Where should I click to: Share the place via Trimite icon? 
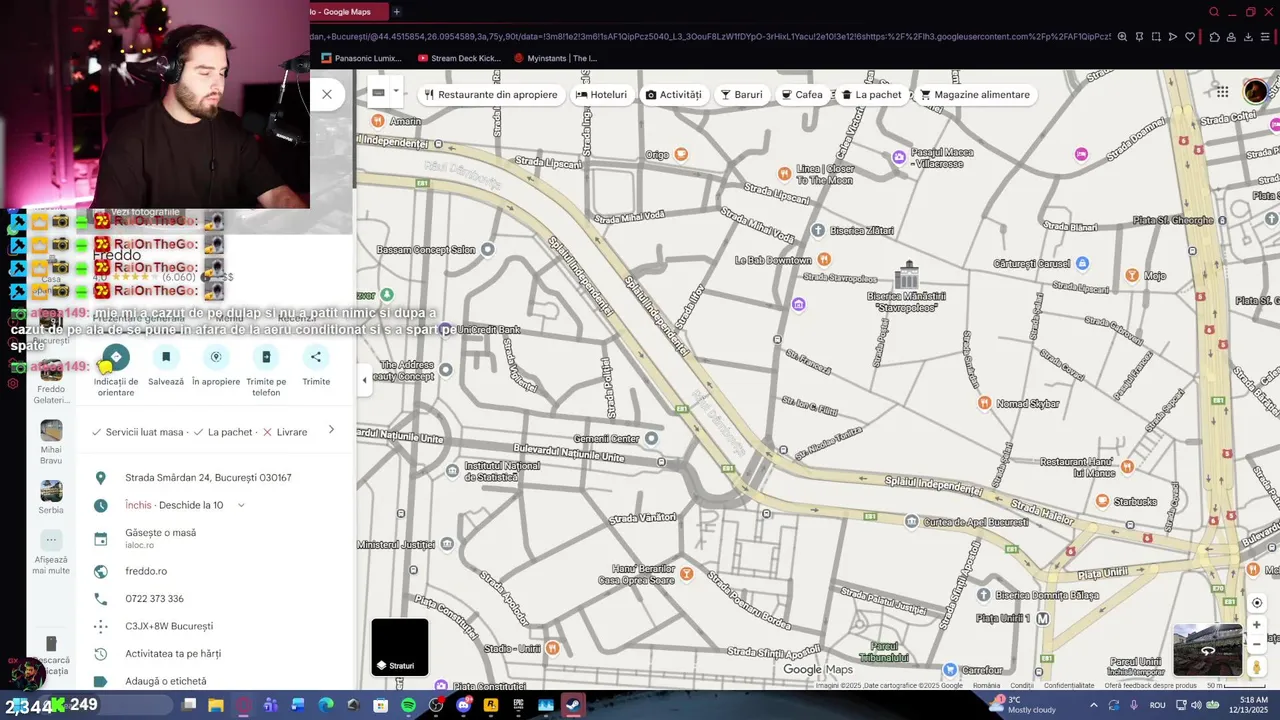pyautogui.click(x=316, y=357)
